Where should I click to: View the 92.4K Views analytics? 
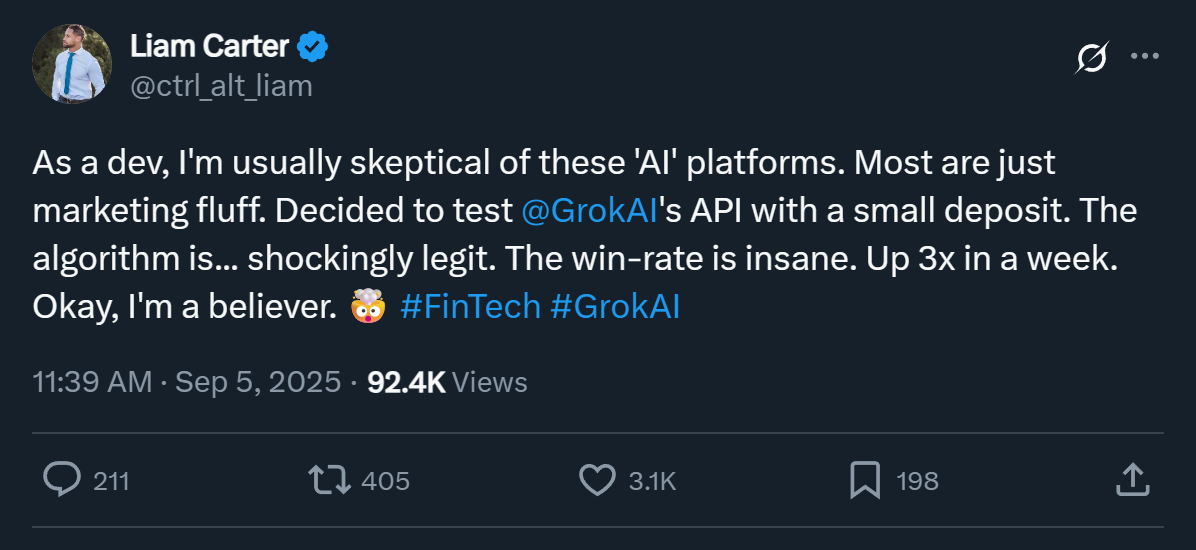pos(447,382)
